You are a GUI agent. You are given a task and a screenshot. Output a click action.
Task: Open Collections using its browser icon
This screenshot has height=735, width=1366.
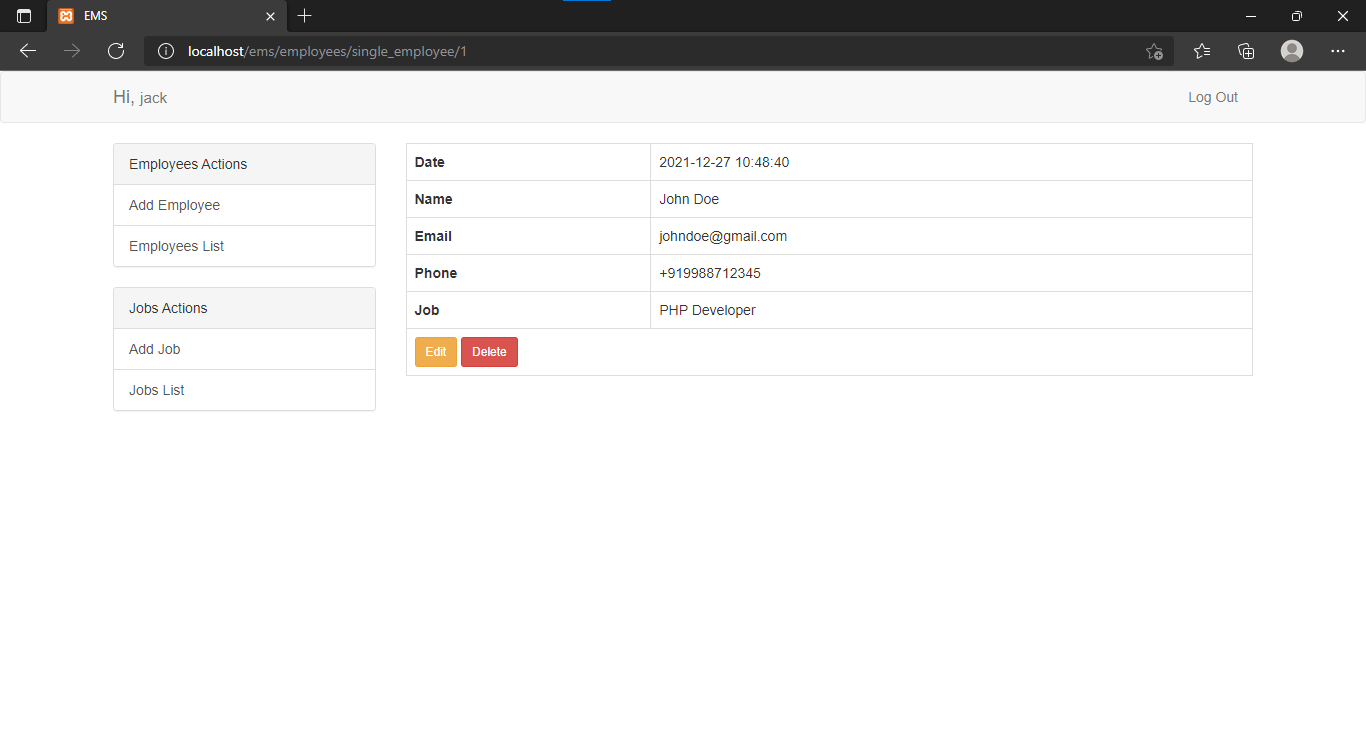(1246, 51)
